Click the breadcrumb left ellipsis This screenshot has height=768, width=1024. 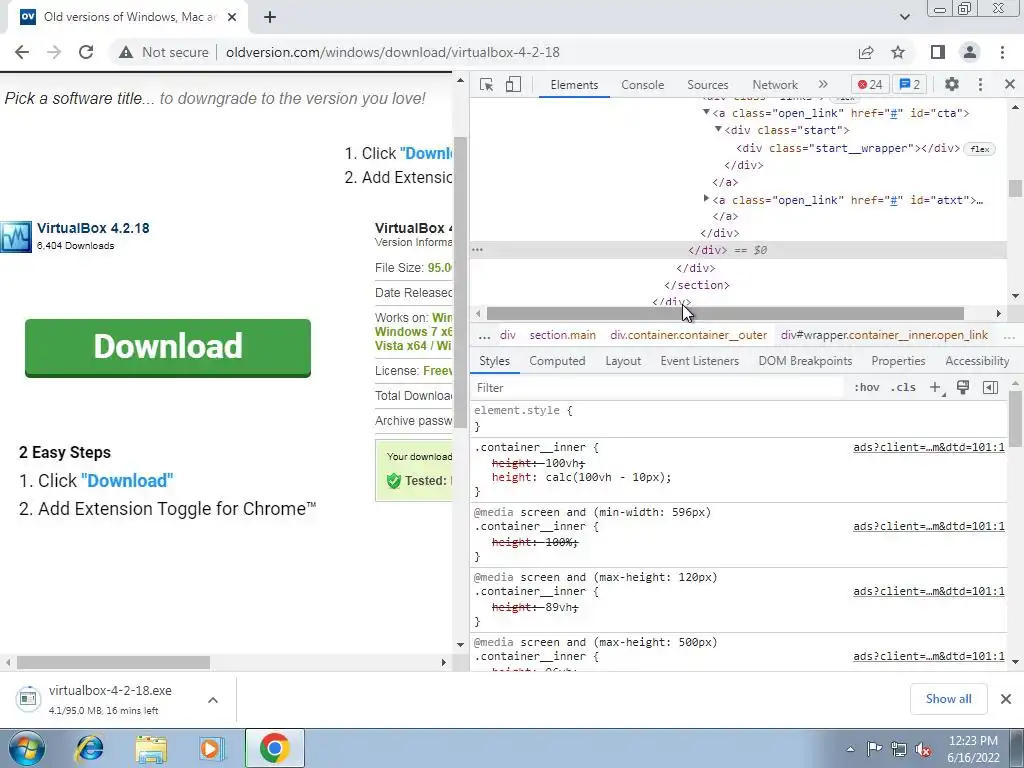coord(484,336)
